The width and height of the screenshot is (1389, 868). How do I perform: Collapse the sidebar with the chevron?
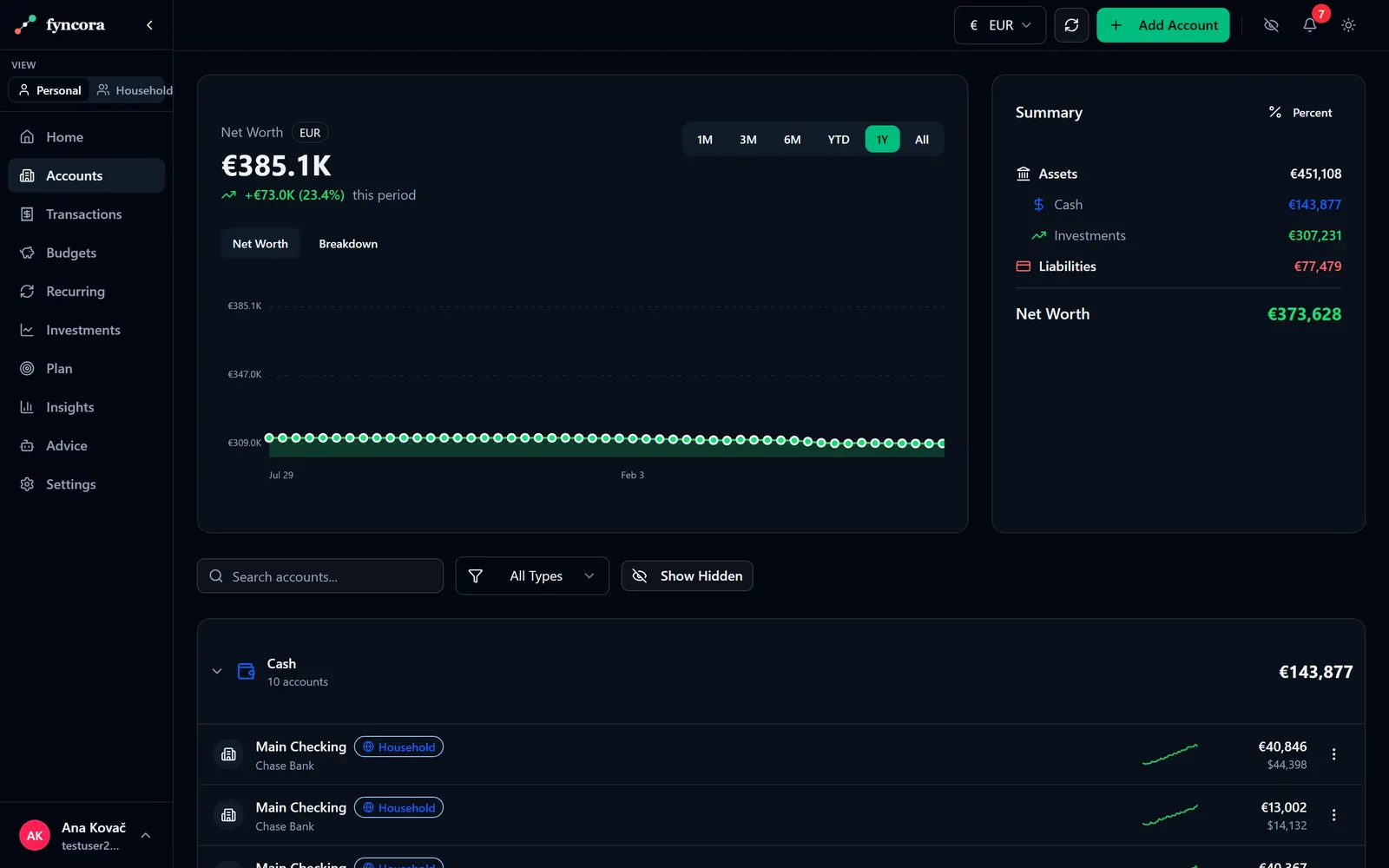click(149, 25)
